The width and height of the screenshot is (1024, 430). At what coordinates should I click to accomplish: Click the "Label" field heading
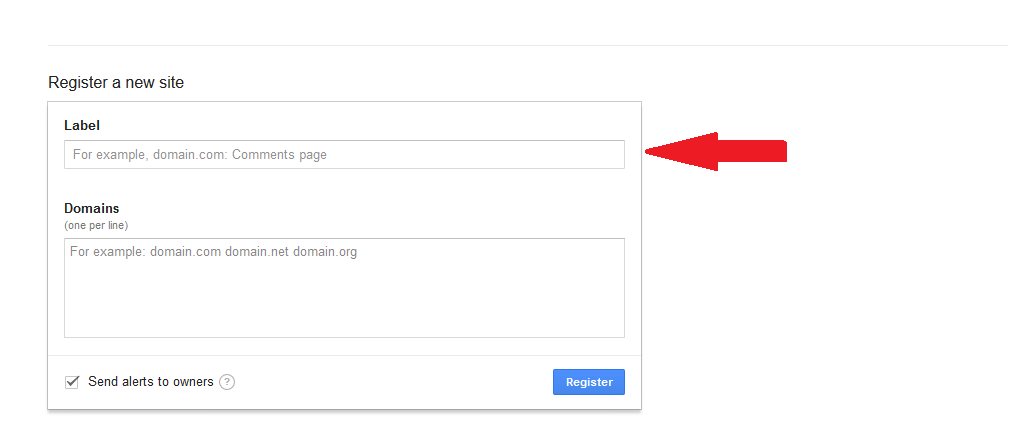coord(82,126)
